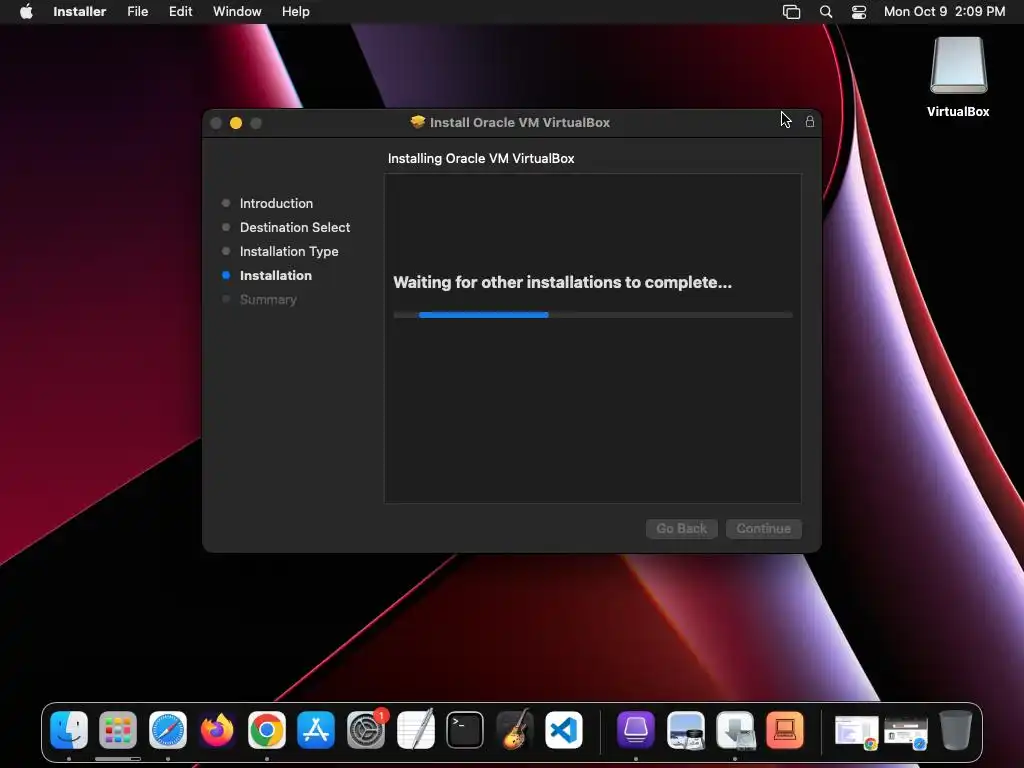1024x768 pixels.
Task: Click the lock icon in installer title bar
Action: [x=810, y=121]
